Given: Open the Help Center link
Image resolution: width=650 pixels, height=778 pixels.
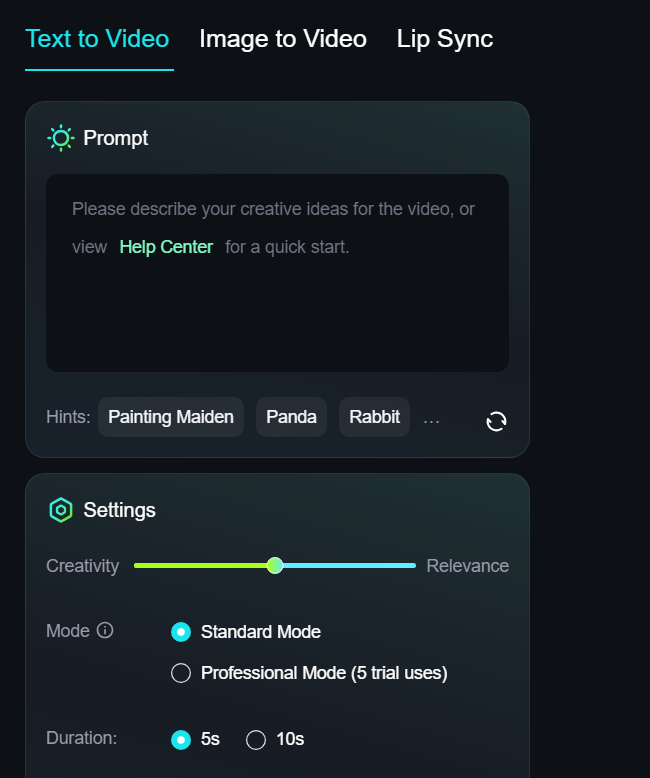Looking at the screenshot, I should click(x=166, y=247).
